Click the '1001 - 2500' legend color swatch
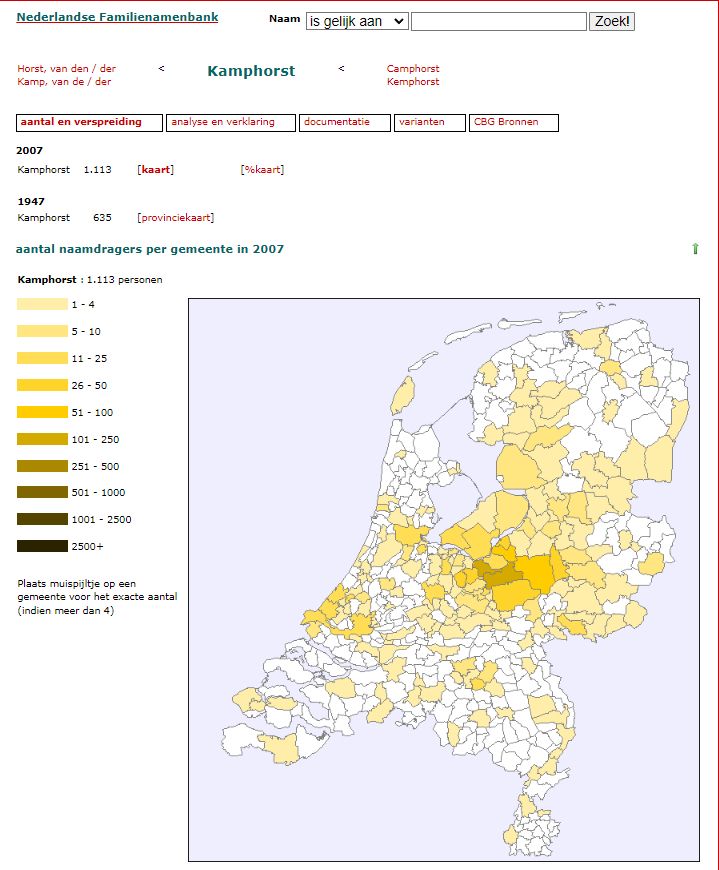 coord(42,519)
